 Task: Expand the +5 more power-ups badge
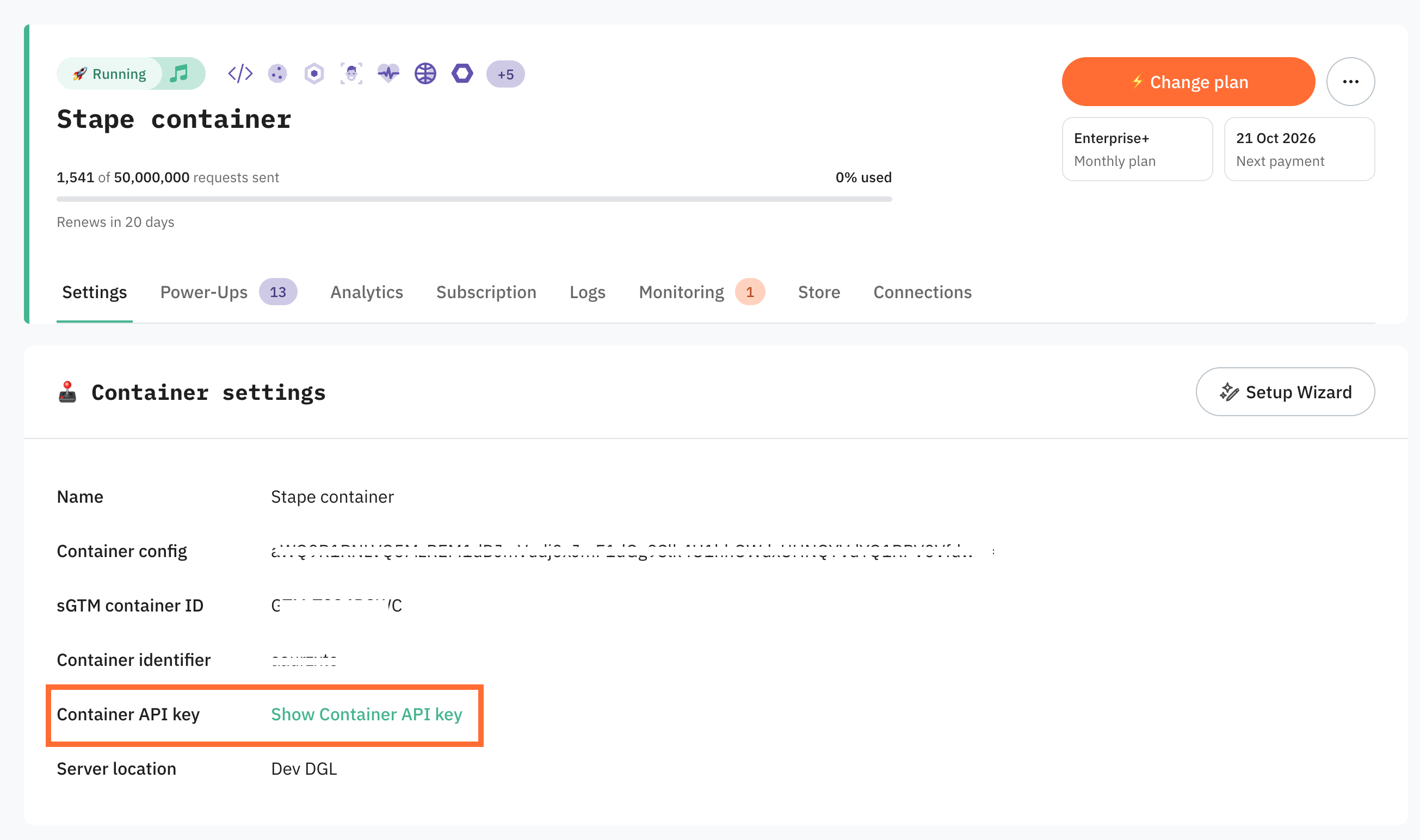click(505, 74)
